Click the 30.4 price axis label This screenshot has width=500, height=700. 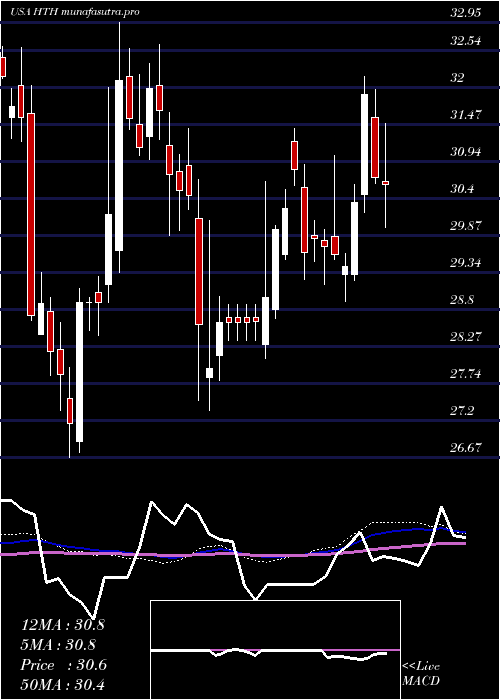pyautogui.click(x=462, y=189)
